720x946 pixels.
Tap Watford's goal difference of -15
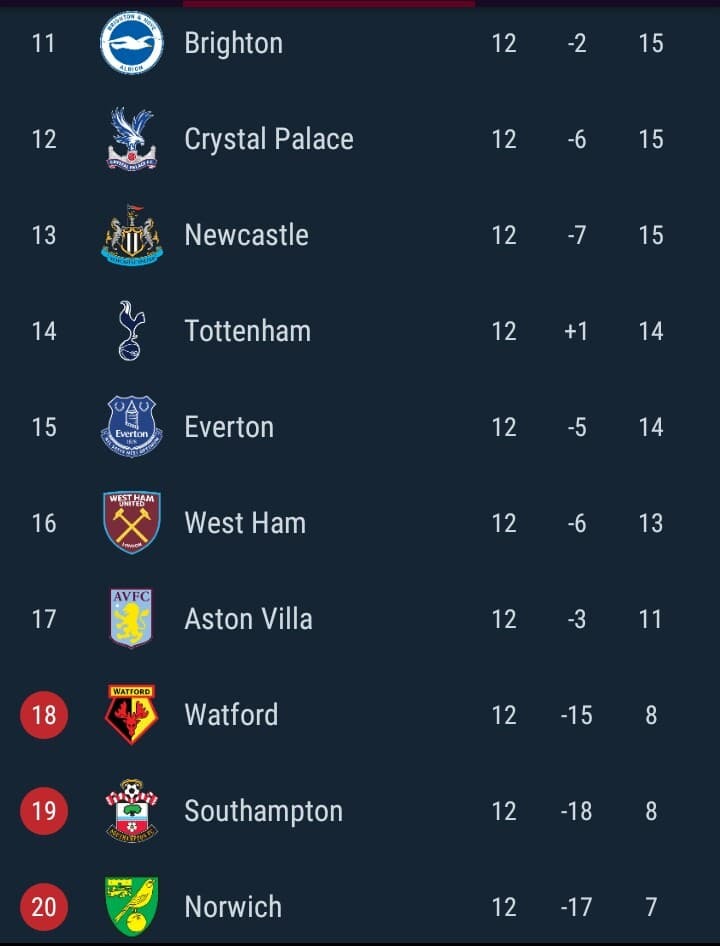pyautogui.click(x=576, y=716)
